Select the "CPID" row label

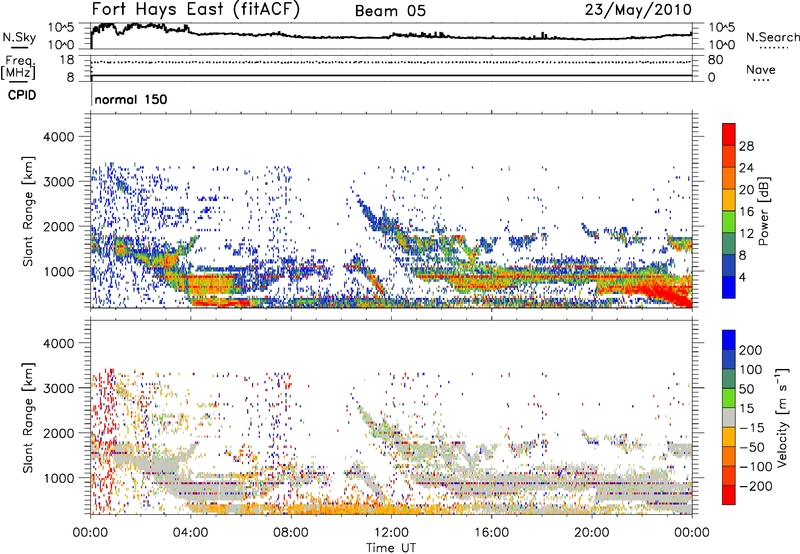tap(22, 95)
